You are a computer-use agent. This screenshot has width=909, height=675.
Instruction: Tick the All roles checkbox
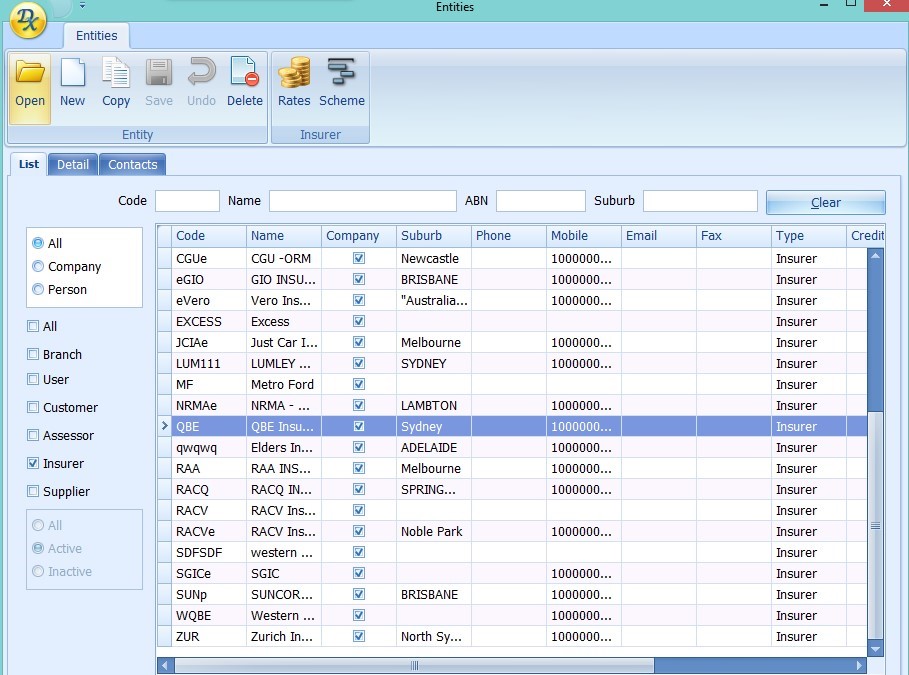coord(33,326)
